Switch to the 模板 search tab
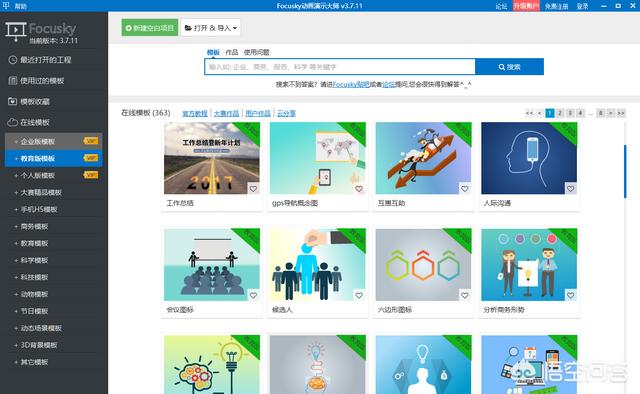The width and height of the screenshot is (640, 394). click(x=213, y=52)
